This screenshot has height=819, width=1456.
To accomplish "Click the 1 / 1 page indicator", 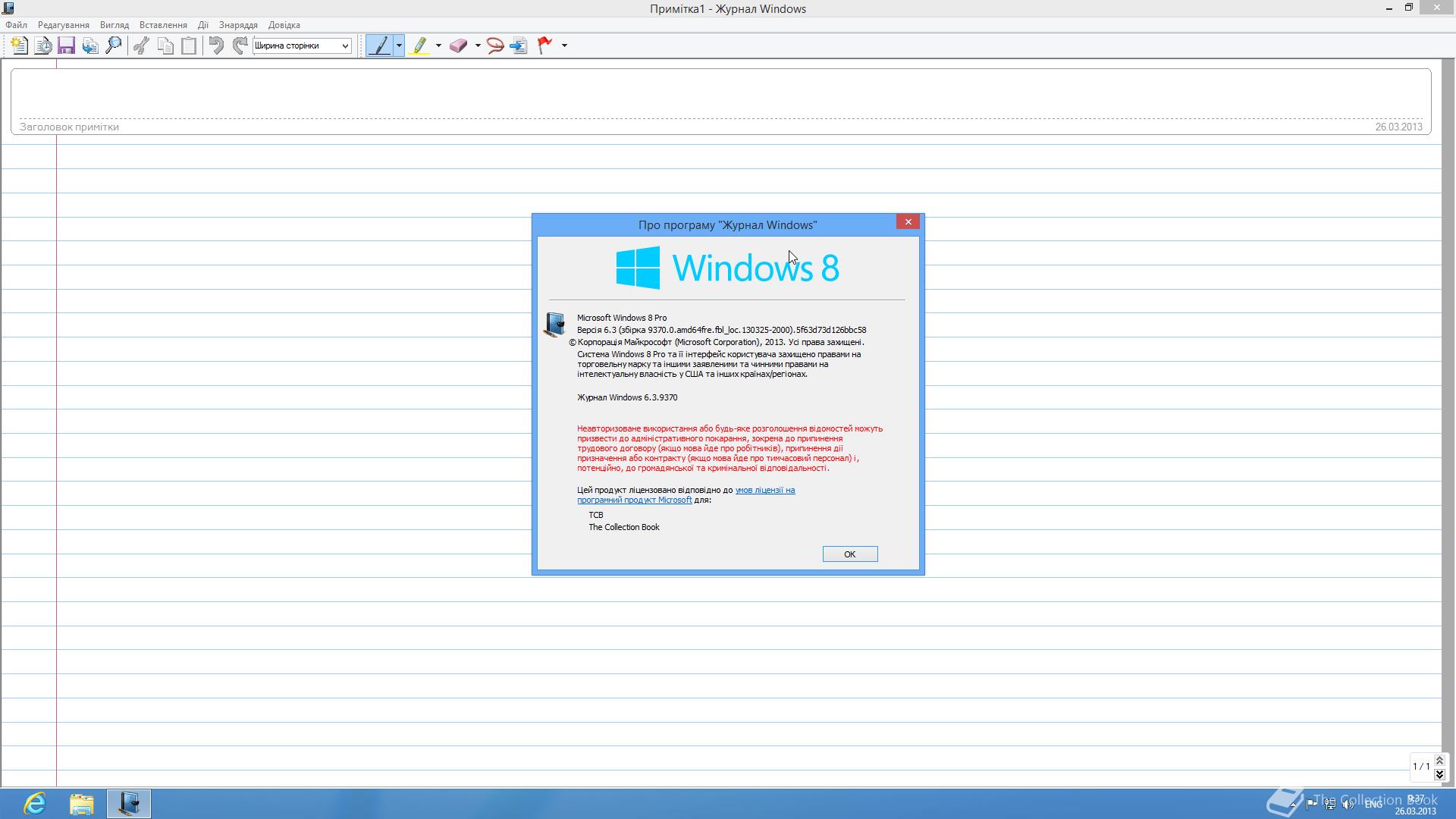I will 1421,767.
